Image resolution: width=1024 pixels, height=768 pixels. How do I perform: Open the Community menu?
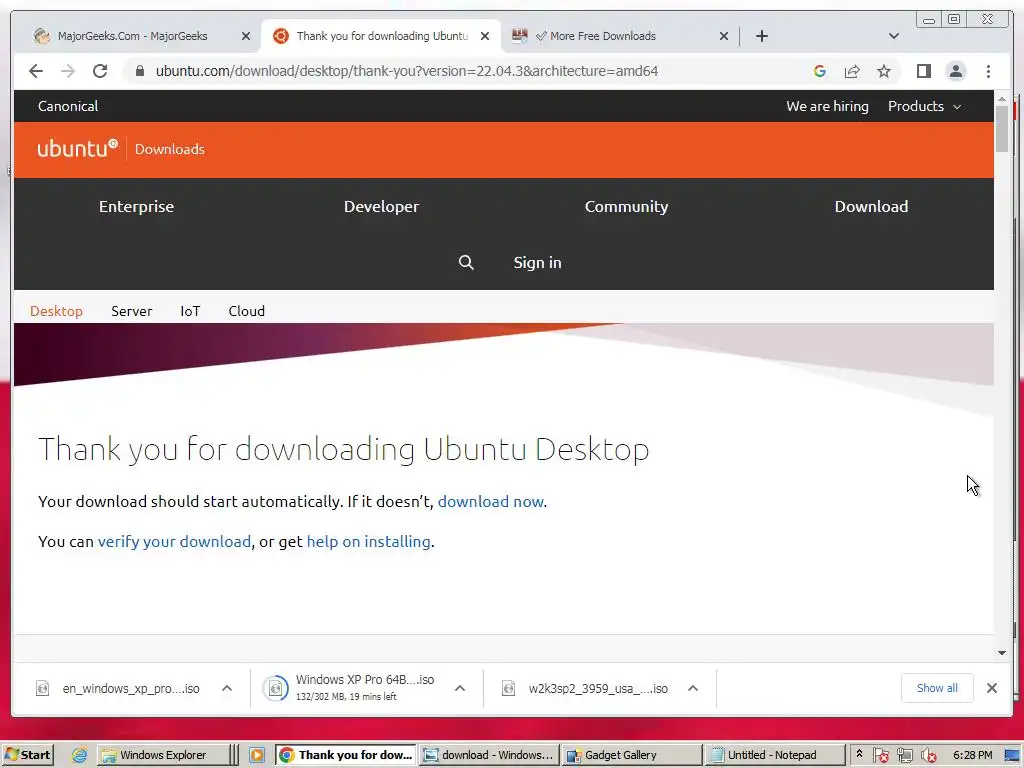pos(626,206)
